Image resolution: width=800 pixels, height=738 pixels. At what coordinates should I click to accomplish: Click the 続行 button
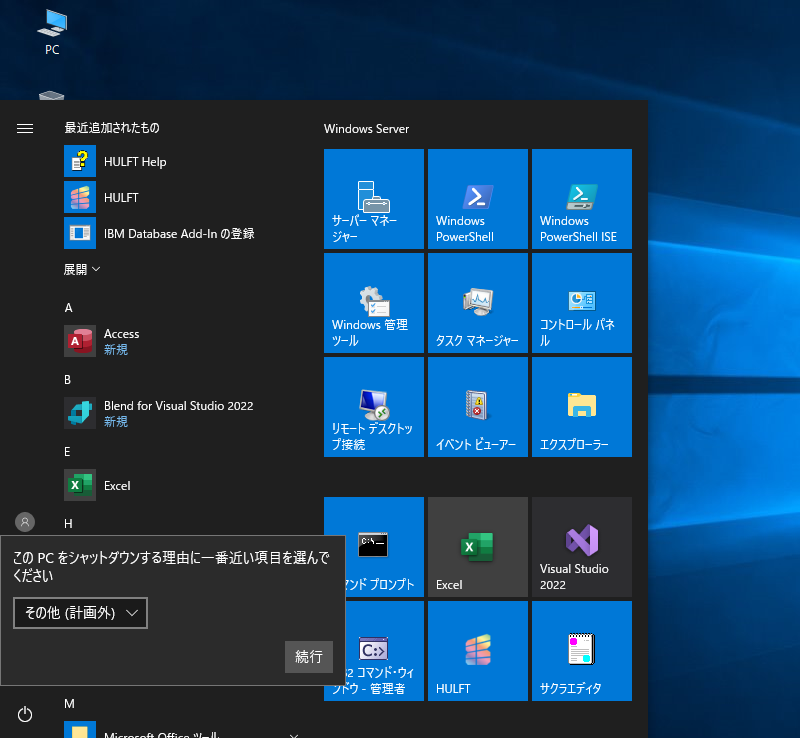309,657
